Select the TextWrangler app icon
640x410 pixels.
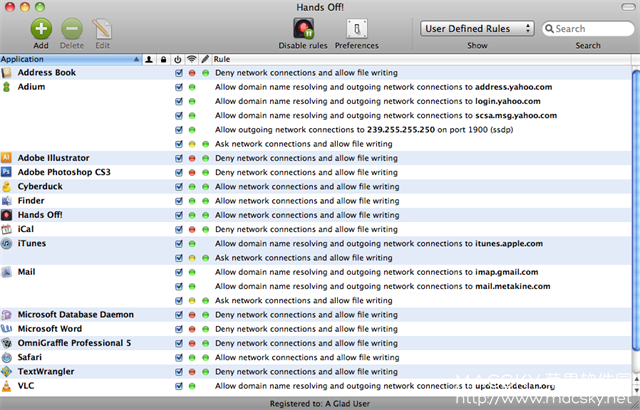click(7, 372)
